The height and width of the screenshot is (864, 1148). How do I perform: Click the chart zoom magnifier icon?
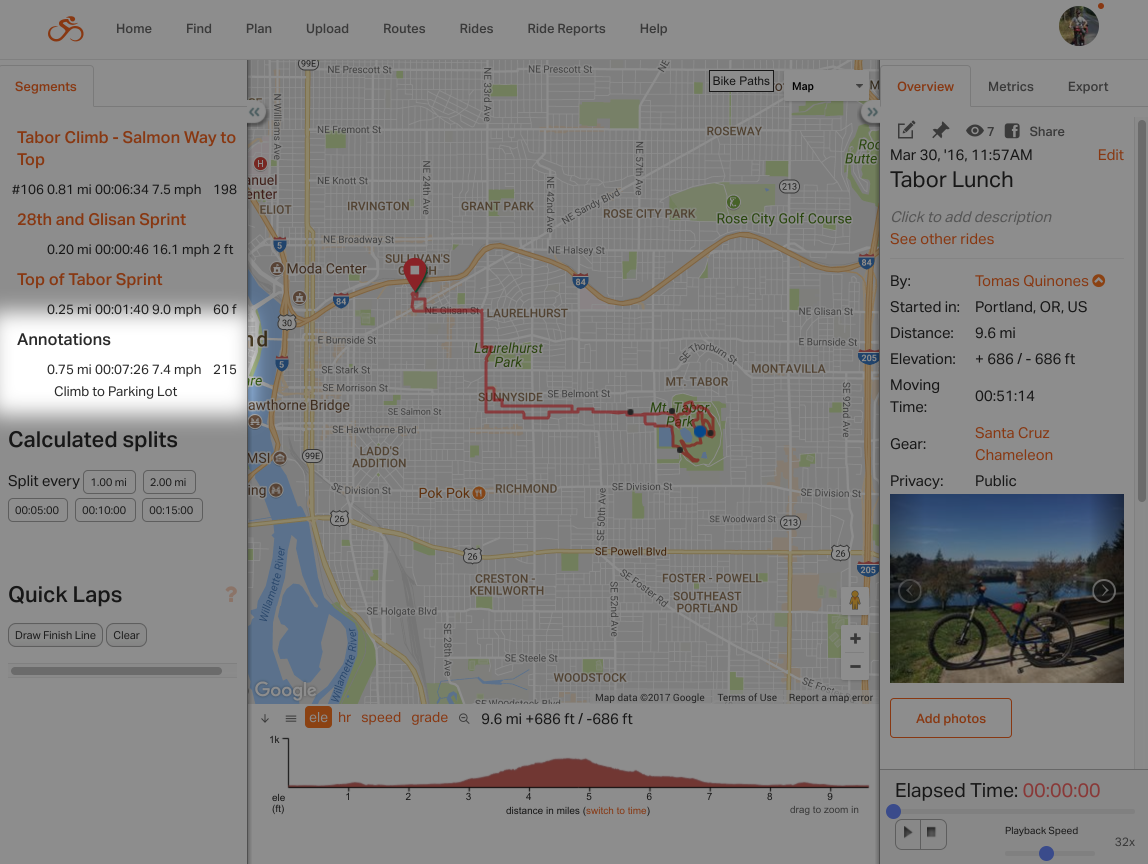point(463,719)
